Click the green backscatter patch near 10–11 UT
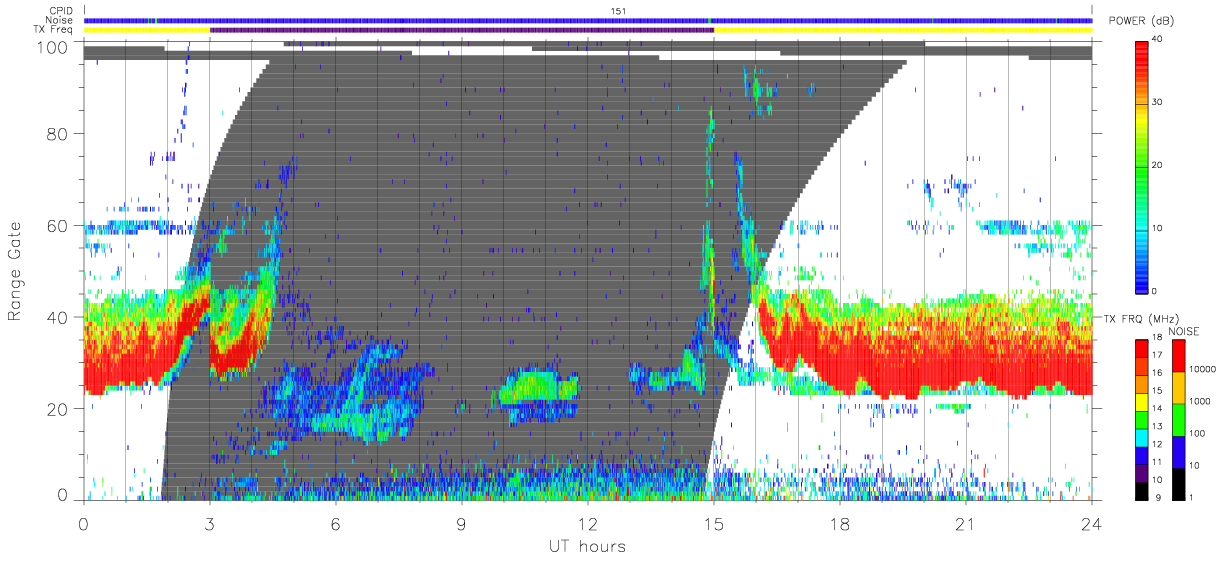This screenshot has width=1228, height=567. 540,387
